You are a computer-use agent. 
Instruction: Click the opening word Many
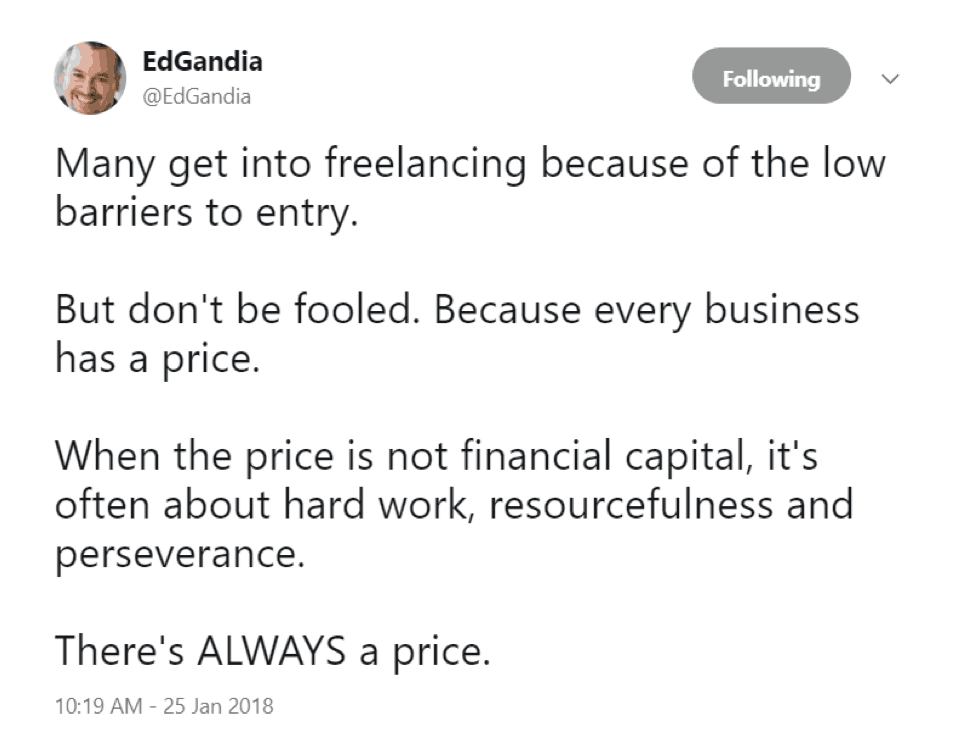click(x=105, y=165)
